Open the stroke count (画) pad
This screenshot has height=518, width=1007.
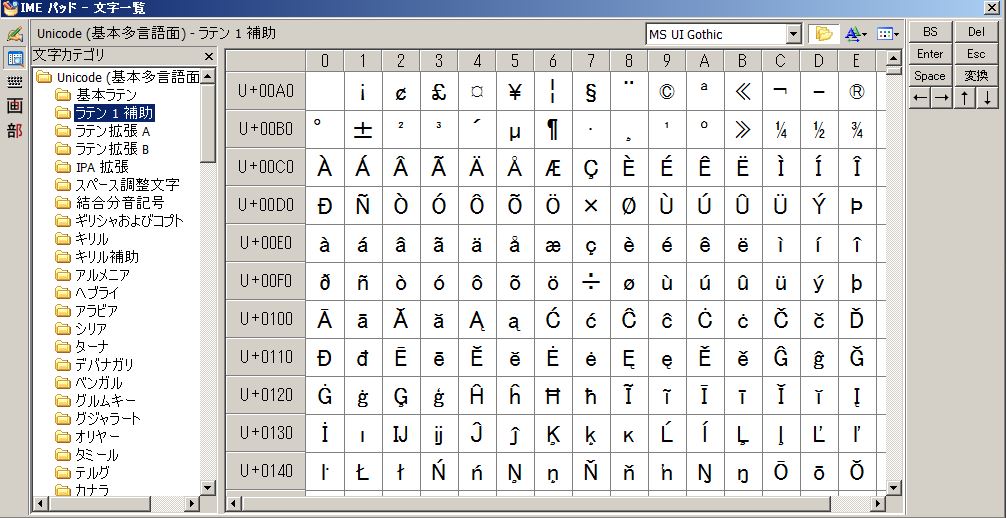[x=14, y=106]
